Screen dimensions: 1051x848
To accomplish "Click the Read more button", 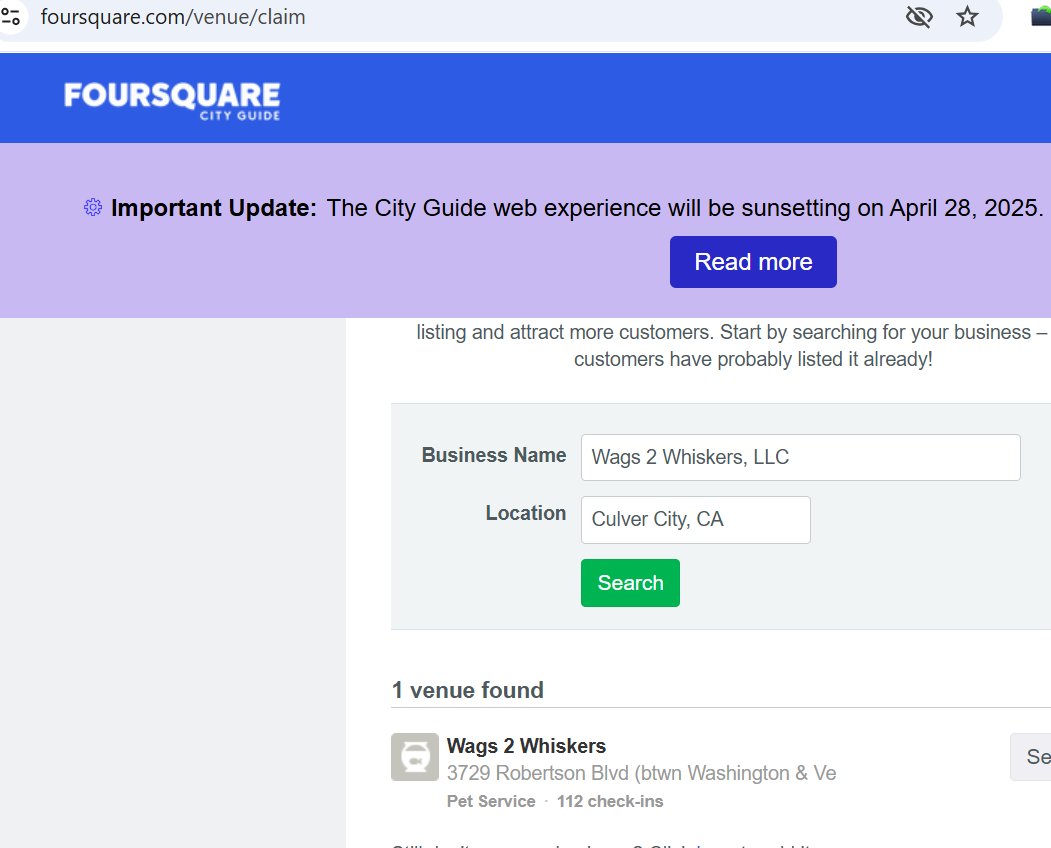I will [x=753, y=262].
